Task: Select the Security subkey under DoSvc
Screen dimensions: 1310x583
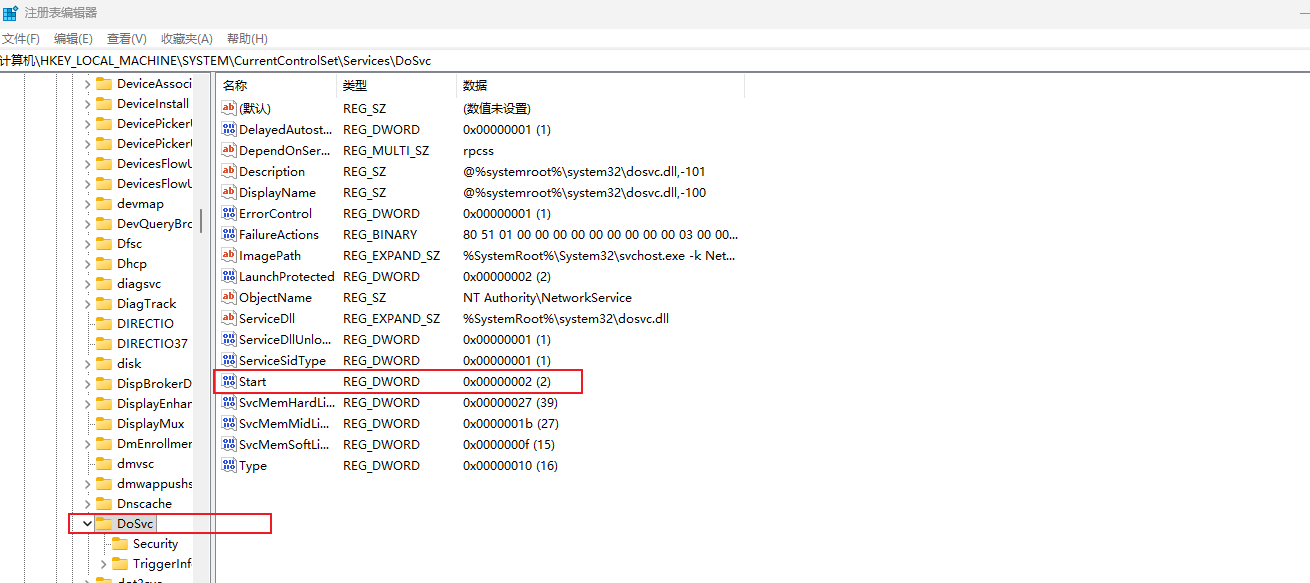Action: click(x=152, y=543)
